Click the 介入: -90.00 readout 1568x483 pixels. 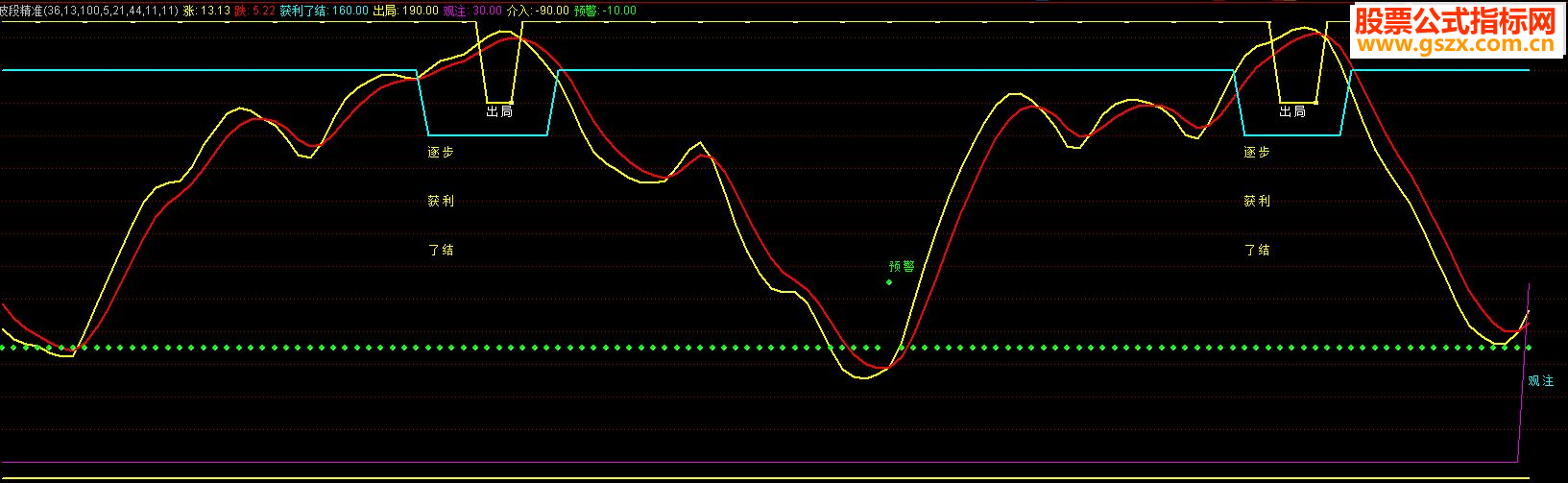(x=538, y=11)
